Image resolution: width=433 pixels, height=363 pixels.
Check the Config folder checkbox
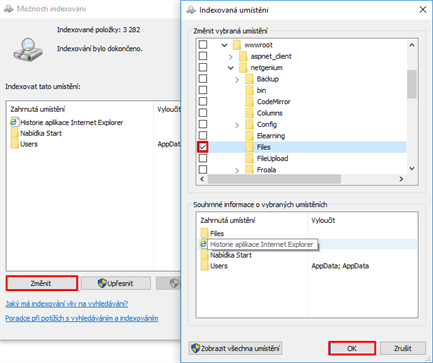click(x=203, y=124)
